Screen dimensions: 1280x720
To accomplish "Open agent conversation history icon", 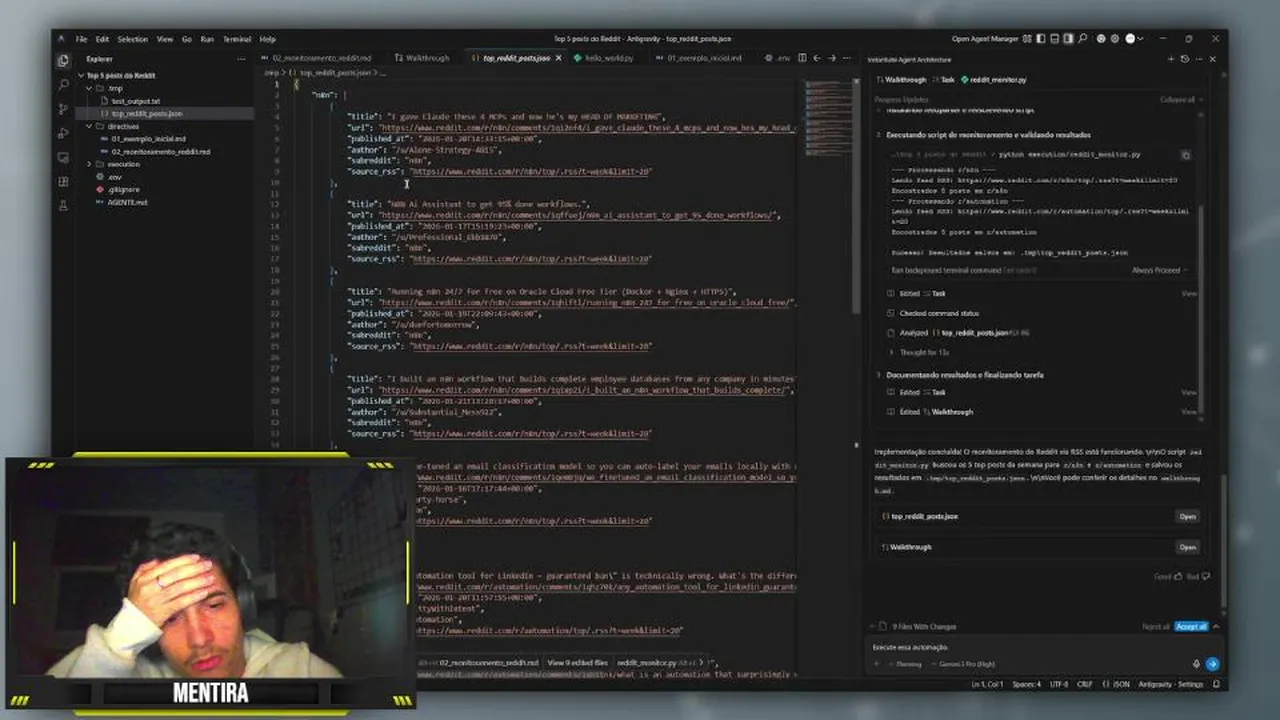I will [x=1185, y=59].
